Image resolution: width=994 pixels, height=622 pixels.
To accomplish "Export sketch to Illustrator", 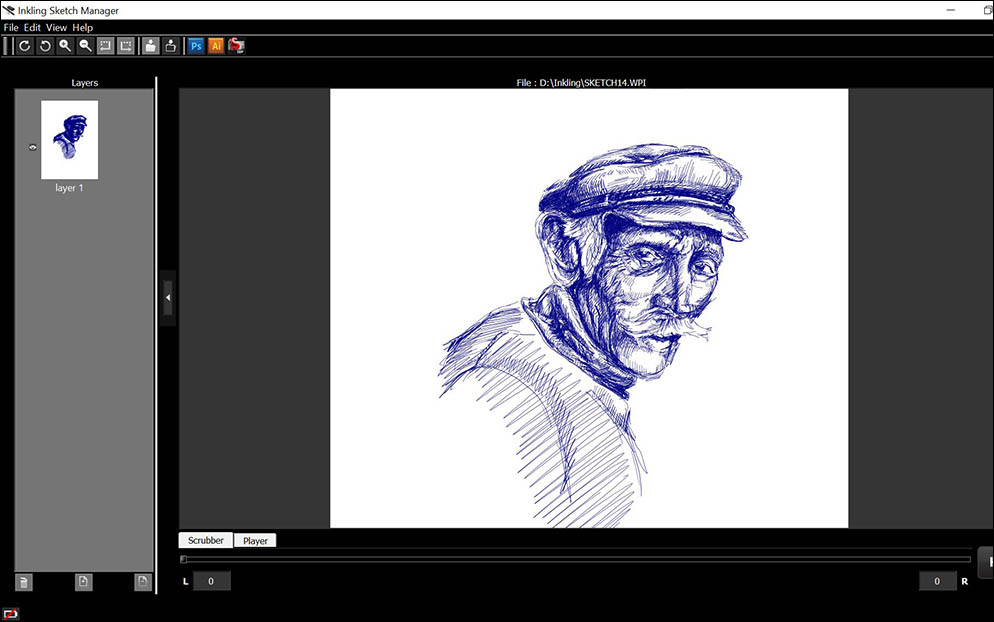I will pos(216,46).
